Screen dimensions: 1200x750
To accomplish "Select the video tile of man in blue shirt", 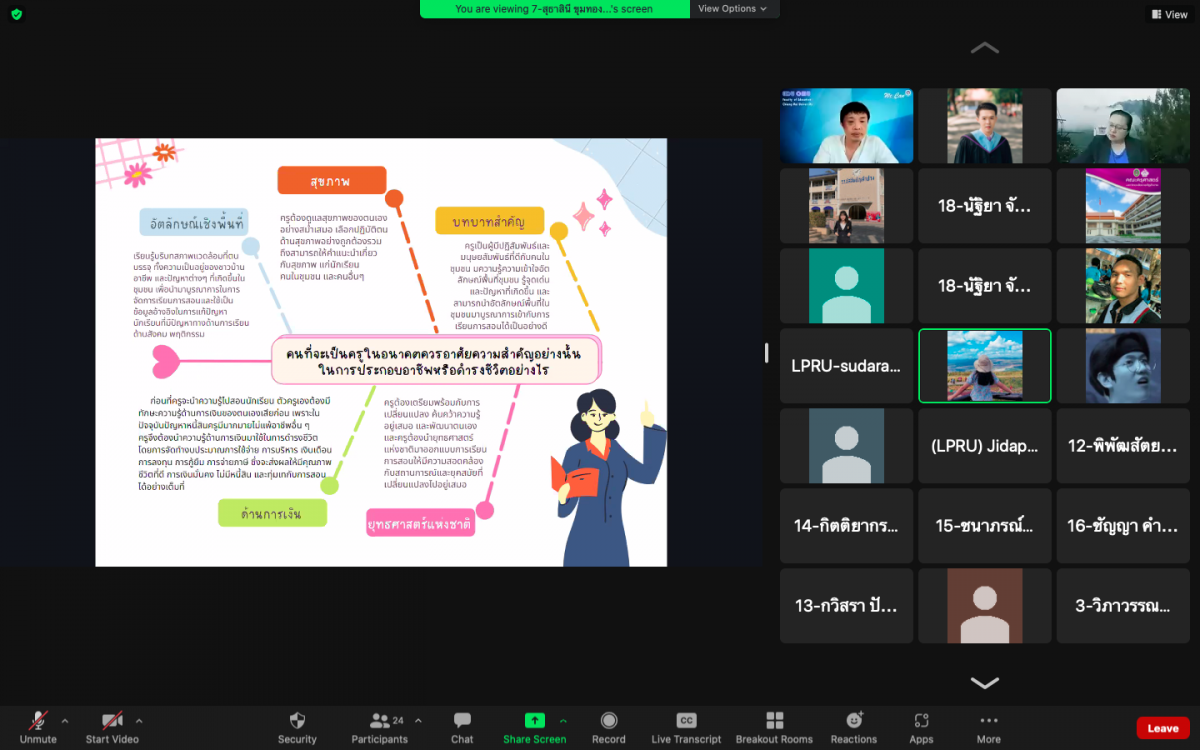I will 846,126.
